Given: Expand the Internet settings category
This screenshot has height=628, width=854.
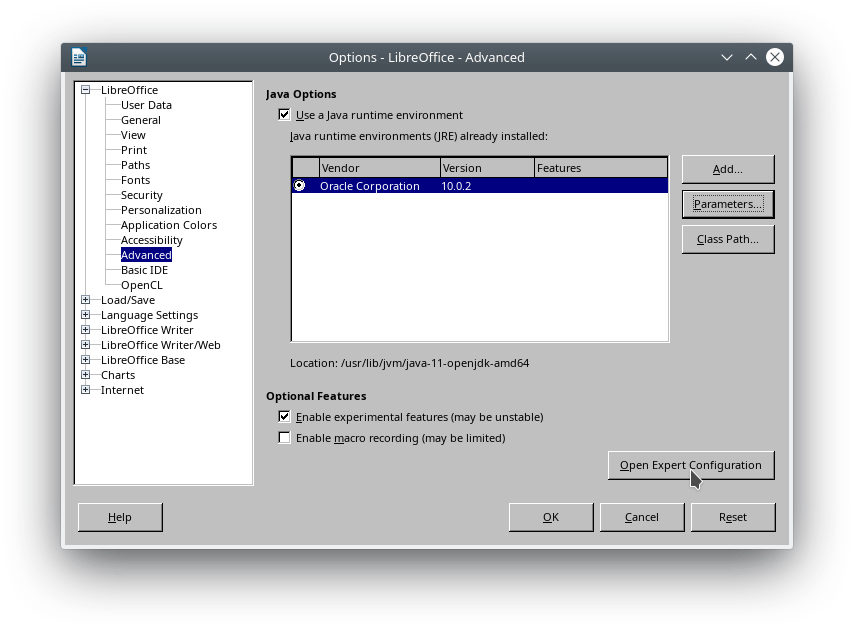Looking at the screenshot, I should (x=86, y=390).
